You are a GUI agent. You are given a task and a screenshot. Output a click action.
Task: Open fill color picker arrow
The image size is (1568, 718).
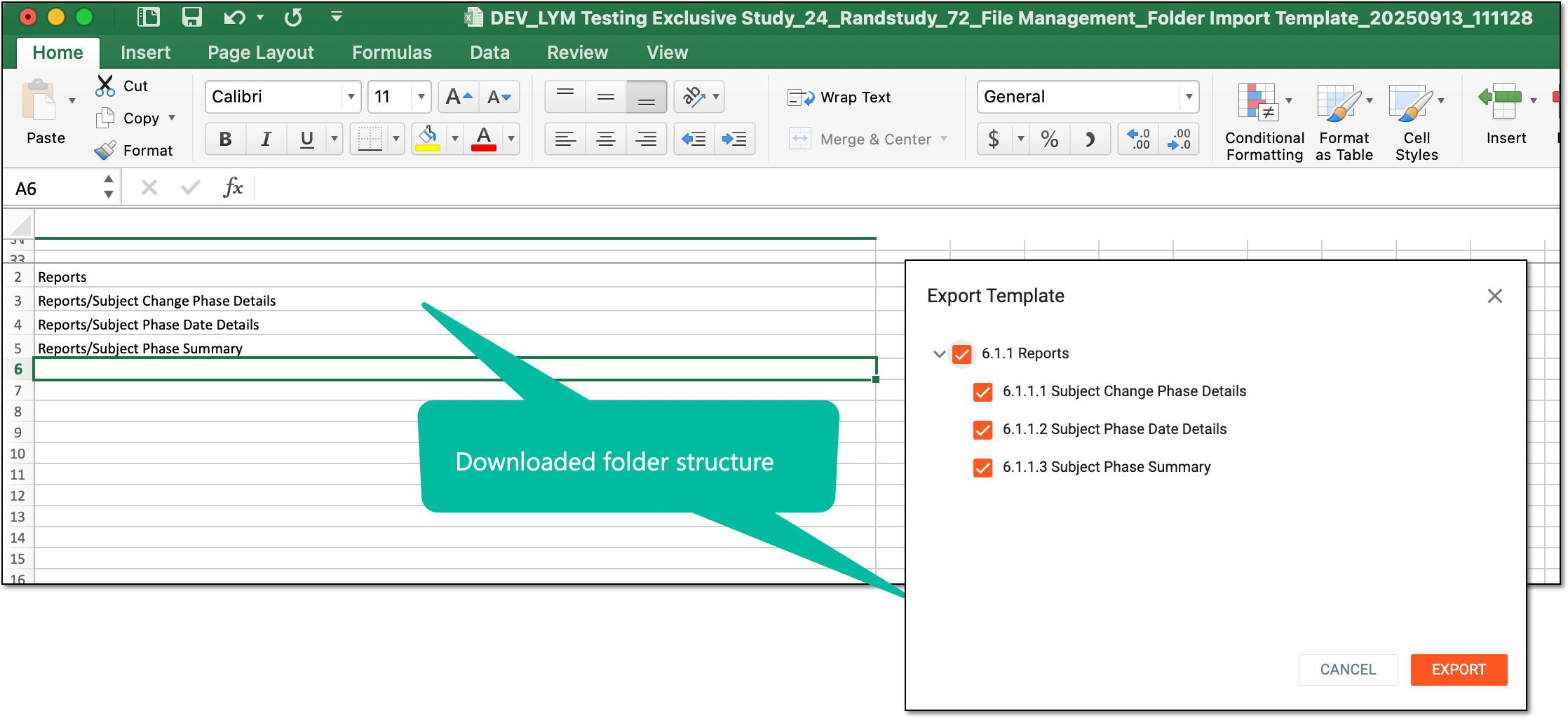point(455,139)
